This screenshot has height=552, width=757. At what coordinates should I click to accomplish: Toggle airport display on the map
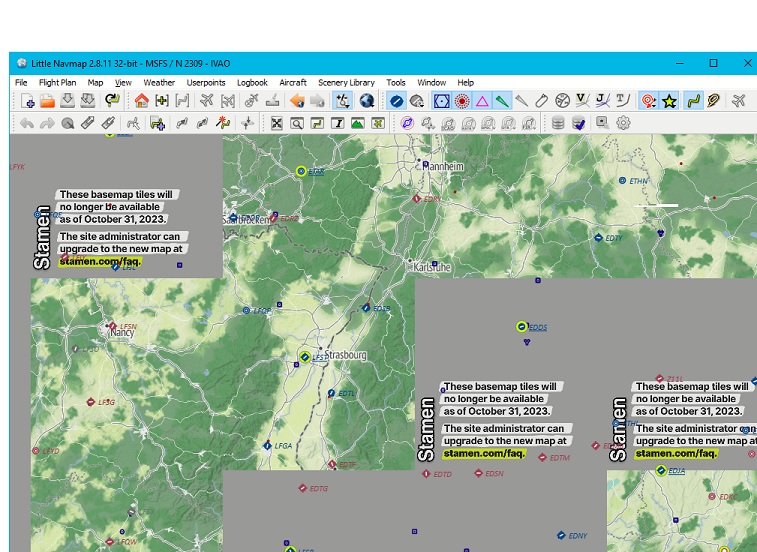tap(396, 101)
